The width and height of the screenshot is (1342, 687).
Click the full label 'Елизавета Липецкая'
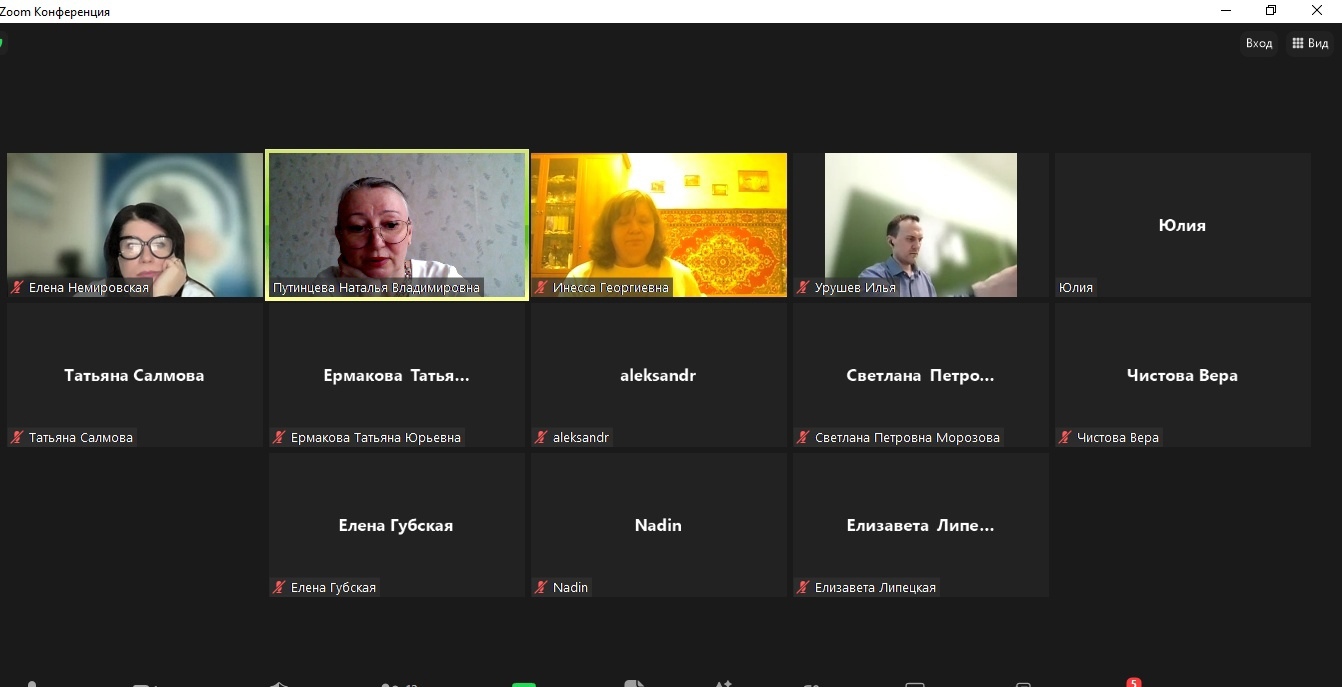(x=875, y=588)
